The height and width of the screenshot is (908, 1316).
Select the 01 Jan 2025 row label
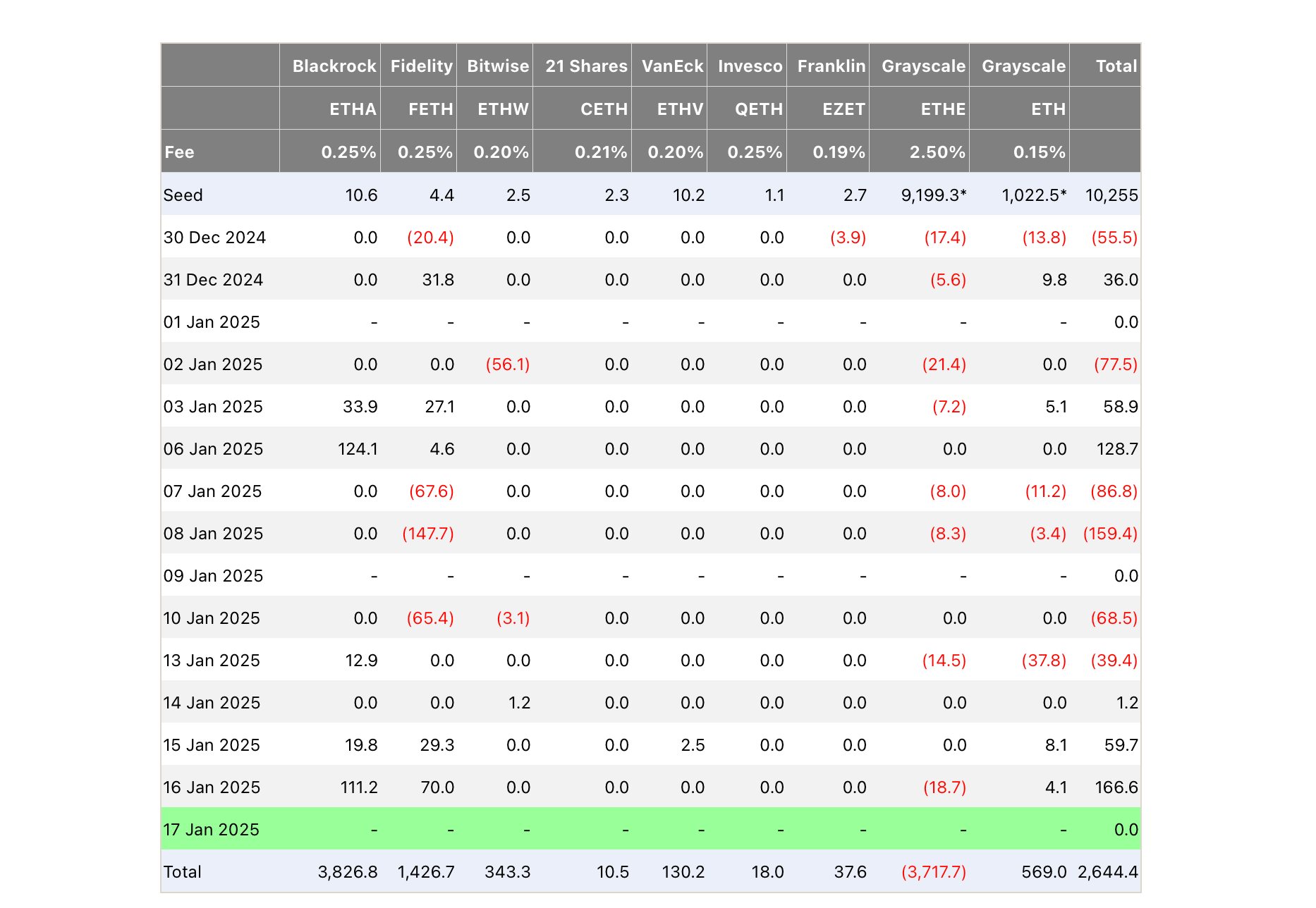pyautogui.click(x=212, y=322)
